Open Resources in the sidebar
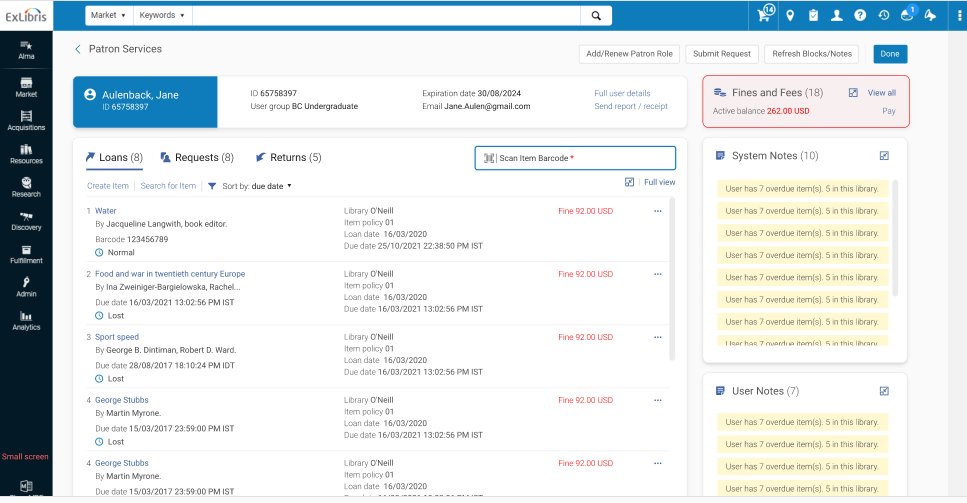This screenshot has width=967, height=503. pyautogui.click(x=26, y=154)
